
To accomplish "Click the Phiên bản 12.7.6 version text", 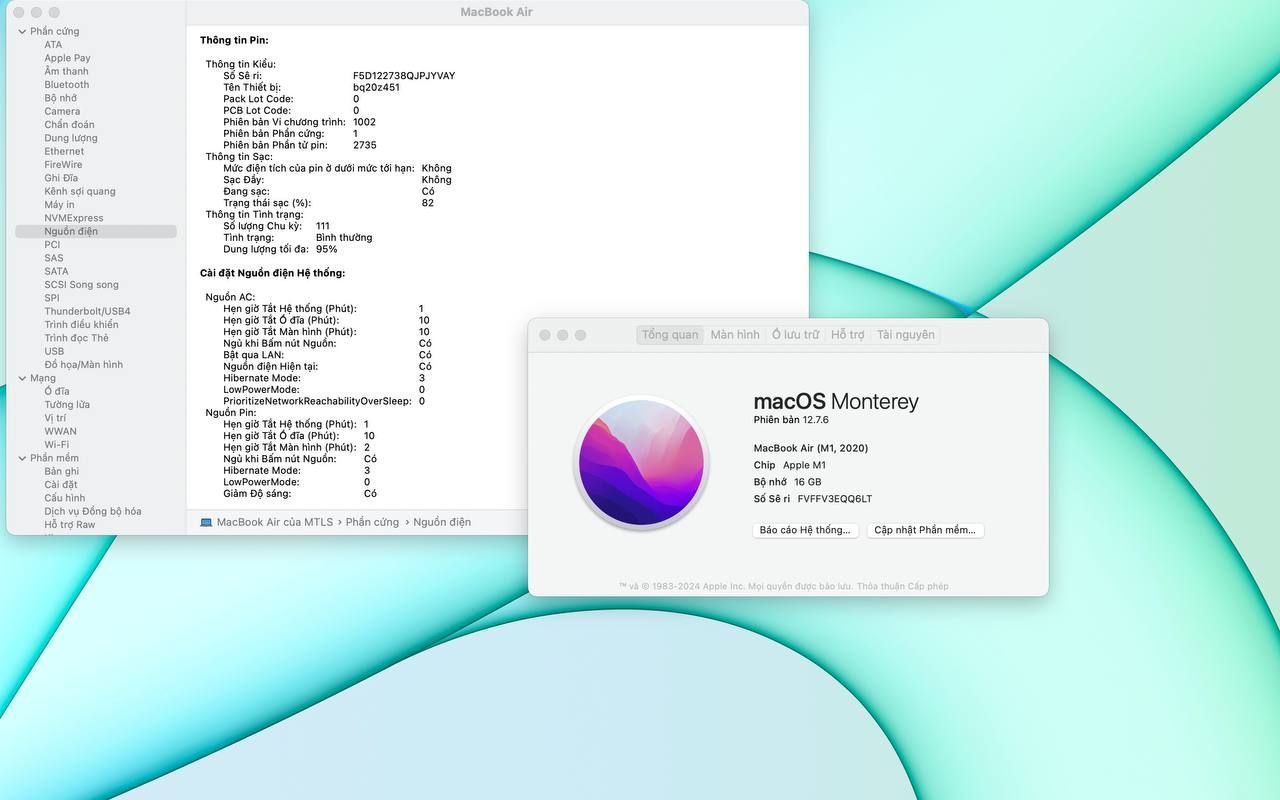I will (x=792, y=420).
